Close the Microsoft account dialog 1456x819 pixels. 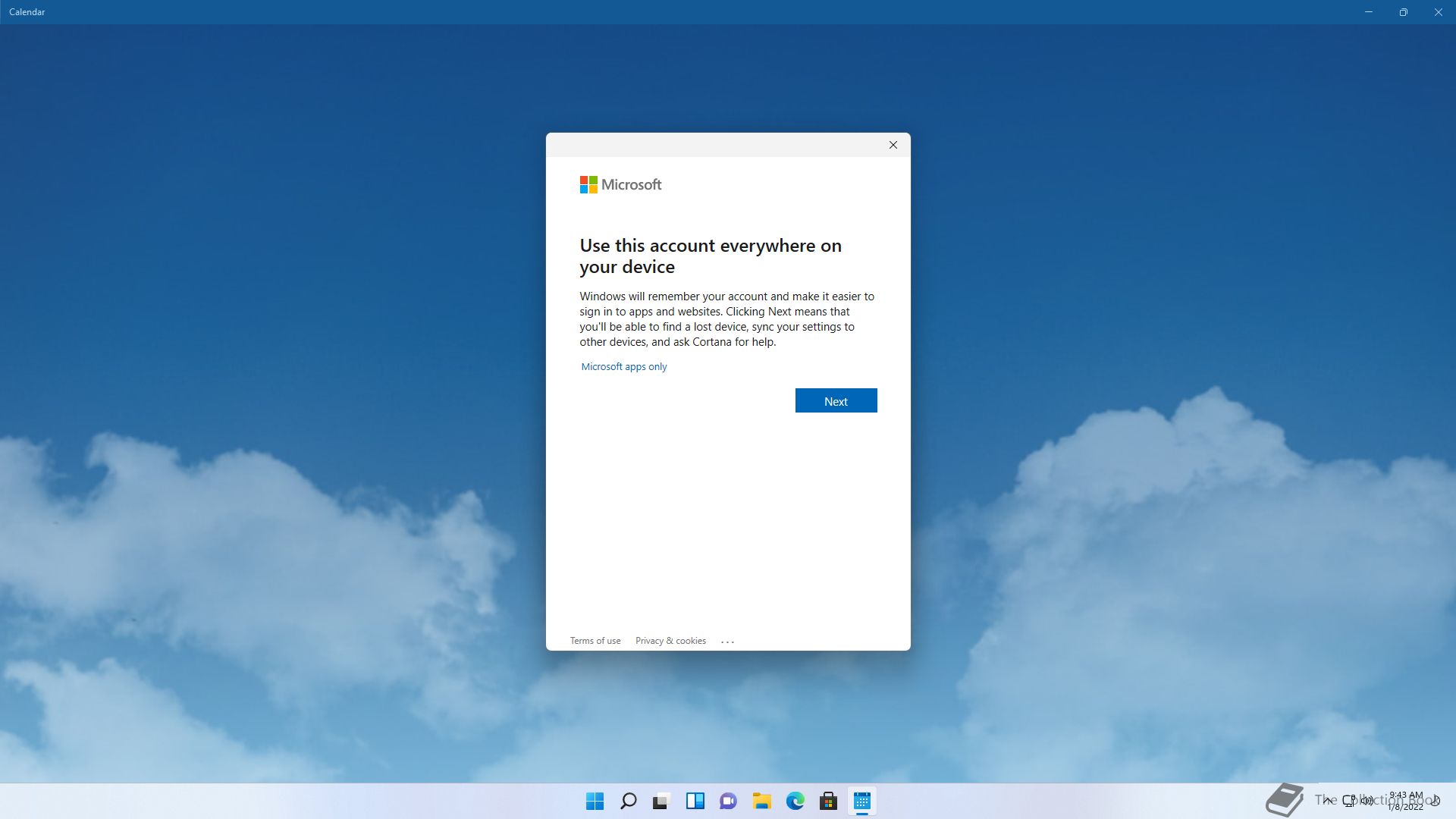[x=893, y=146]
